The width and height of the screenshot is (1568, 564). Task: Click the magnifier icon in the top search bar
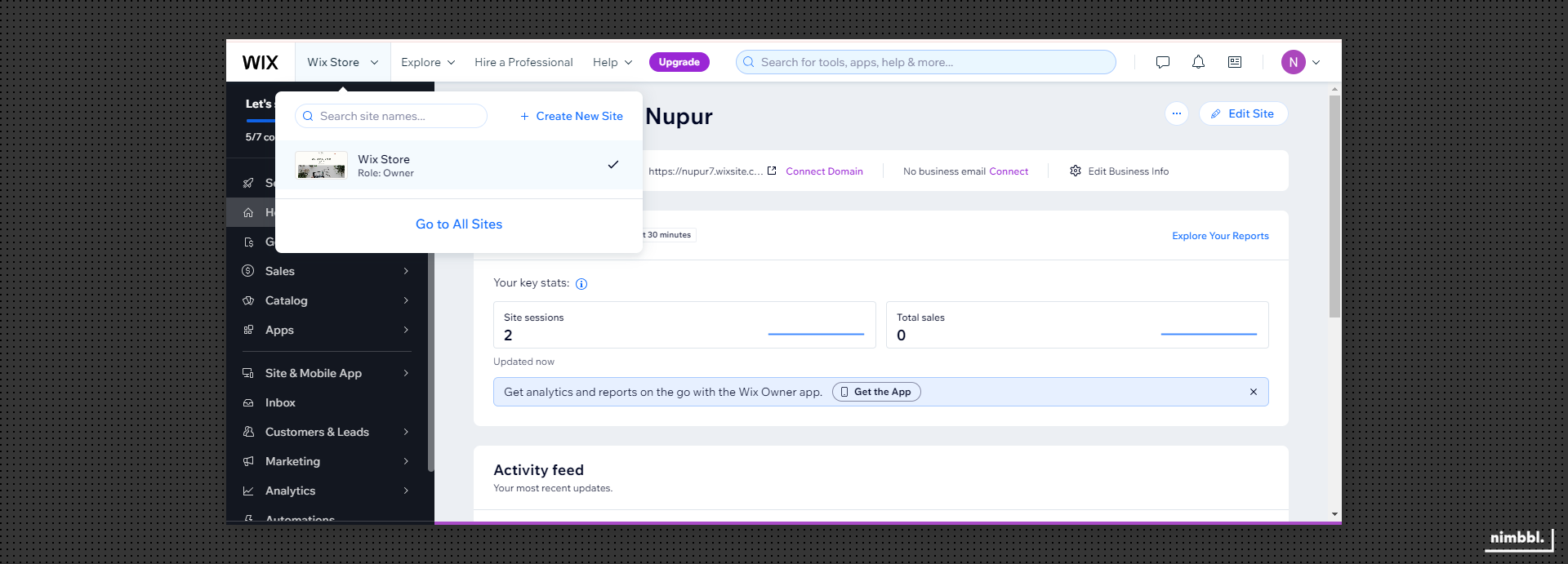pyautogui.click(x=748, y=62)
